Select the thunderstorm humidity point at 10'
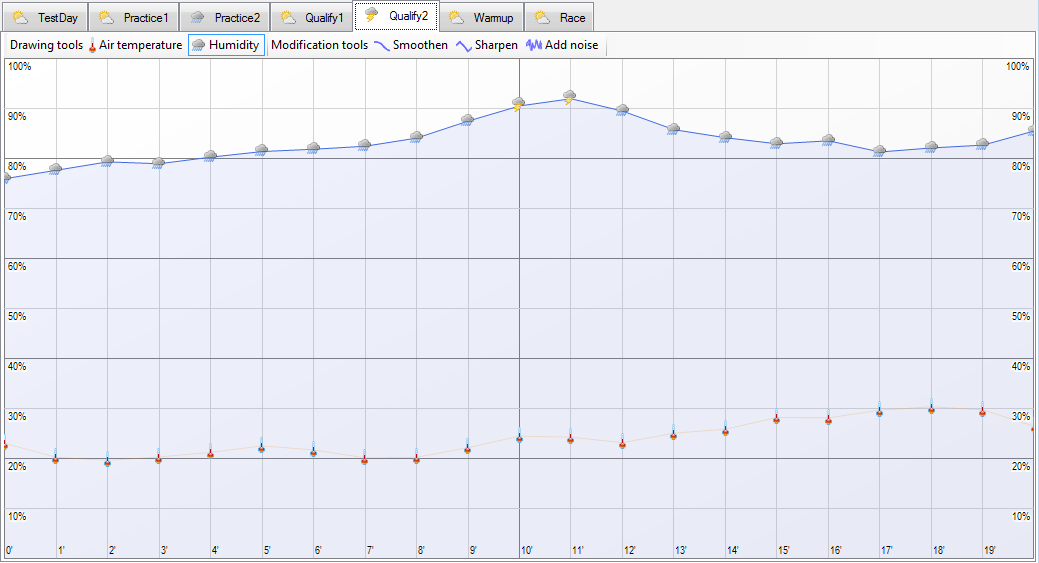The height and width of the screenshot is (563, 1039). (x=519, y=104)
